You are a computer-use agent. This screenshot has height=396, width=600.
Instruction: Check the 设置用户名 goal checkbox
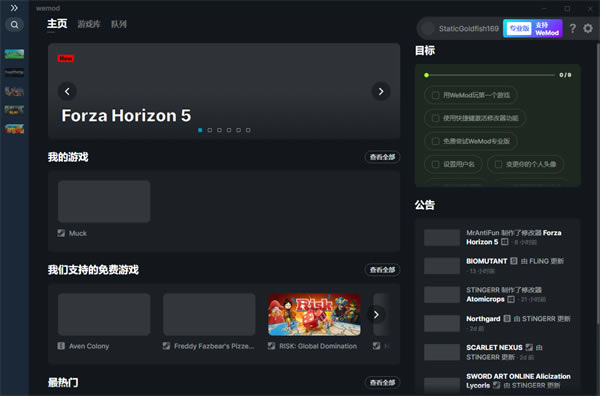435,164
